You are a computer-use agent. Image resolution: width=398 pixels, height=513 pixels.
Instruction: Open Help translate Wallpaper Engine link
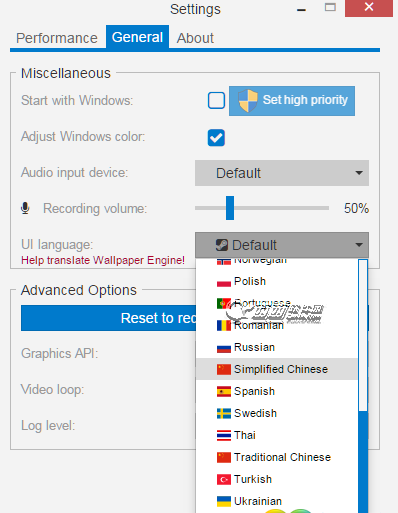(x=103, y=260)
